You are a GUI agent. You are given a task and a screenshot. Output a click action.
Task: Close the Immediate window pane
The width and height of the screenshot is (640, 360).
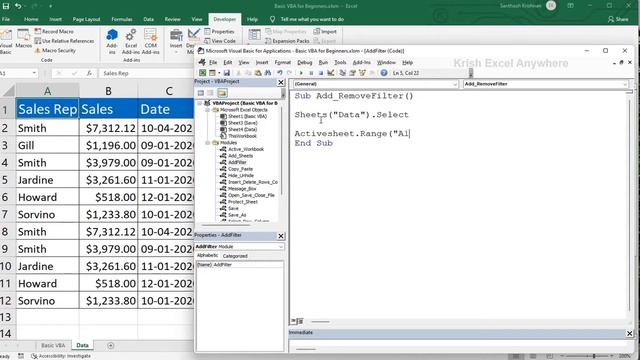[629, 333]
